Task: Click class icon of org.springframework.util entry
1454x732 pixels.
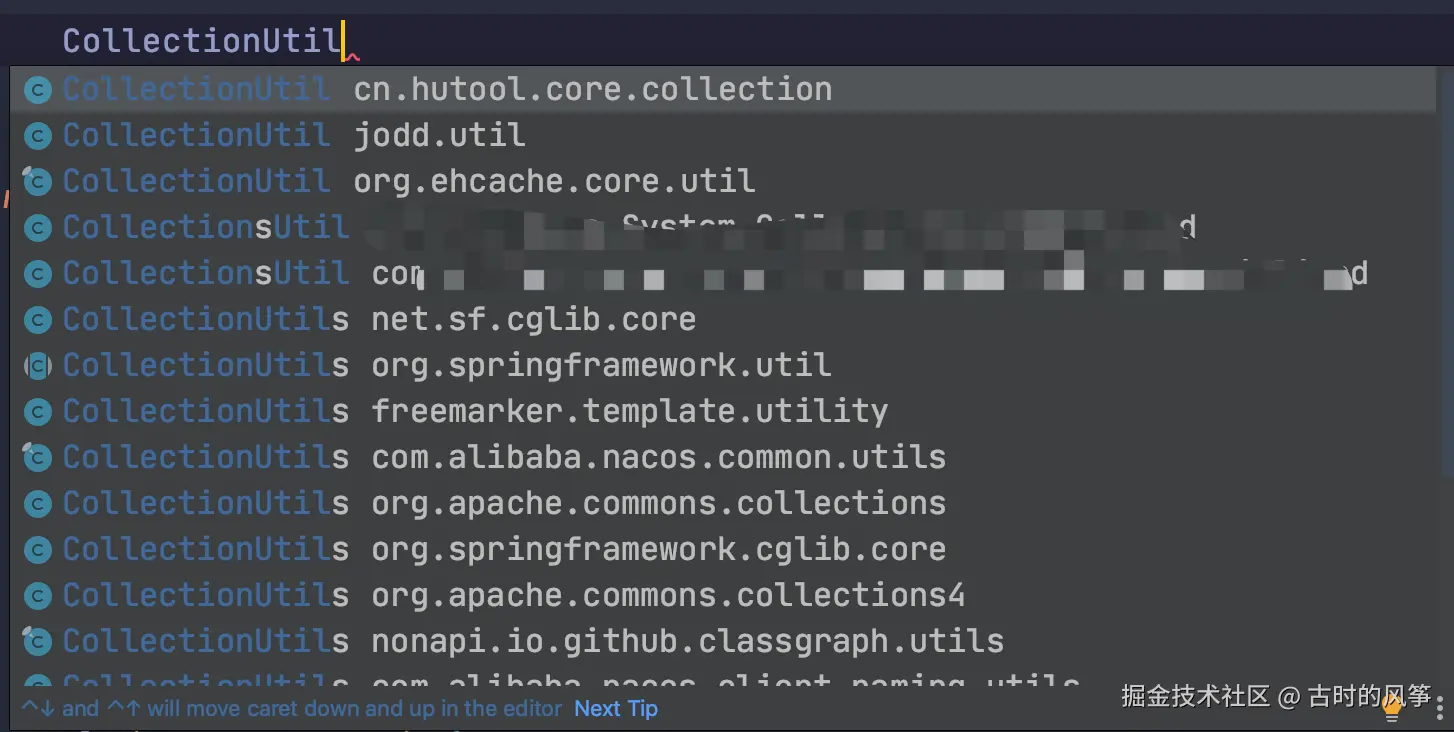Action: 37,366
